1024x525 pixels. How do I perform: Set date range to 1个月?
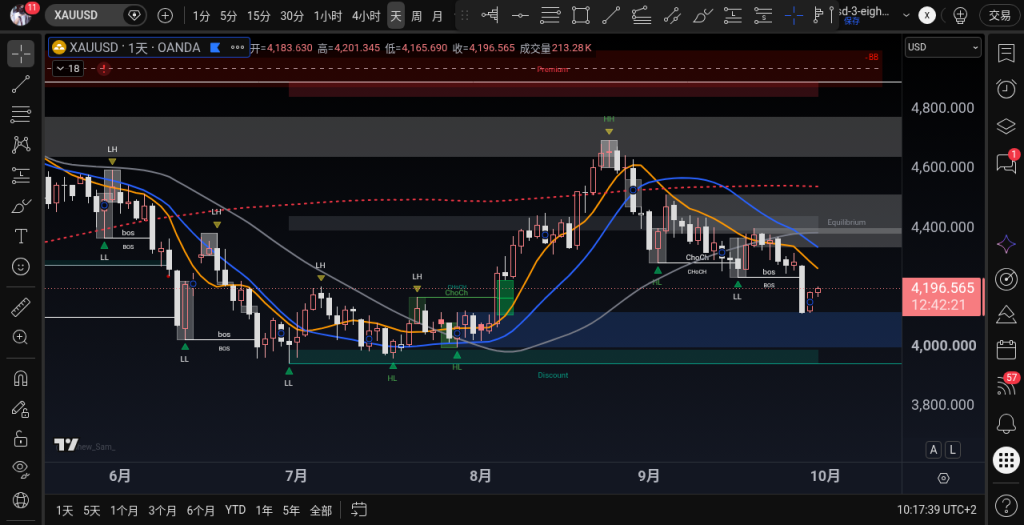(x=124, y=510)
